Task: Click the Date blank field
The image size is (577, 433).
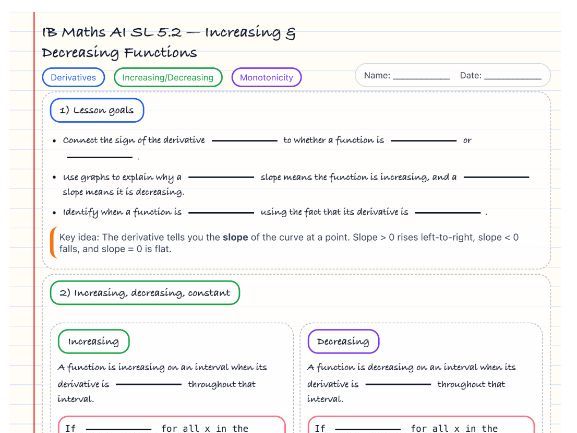Action: (513, 76)
